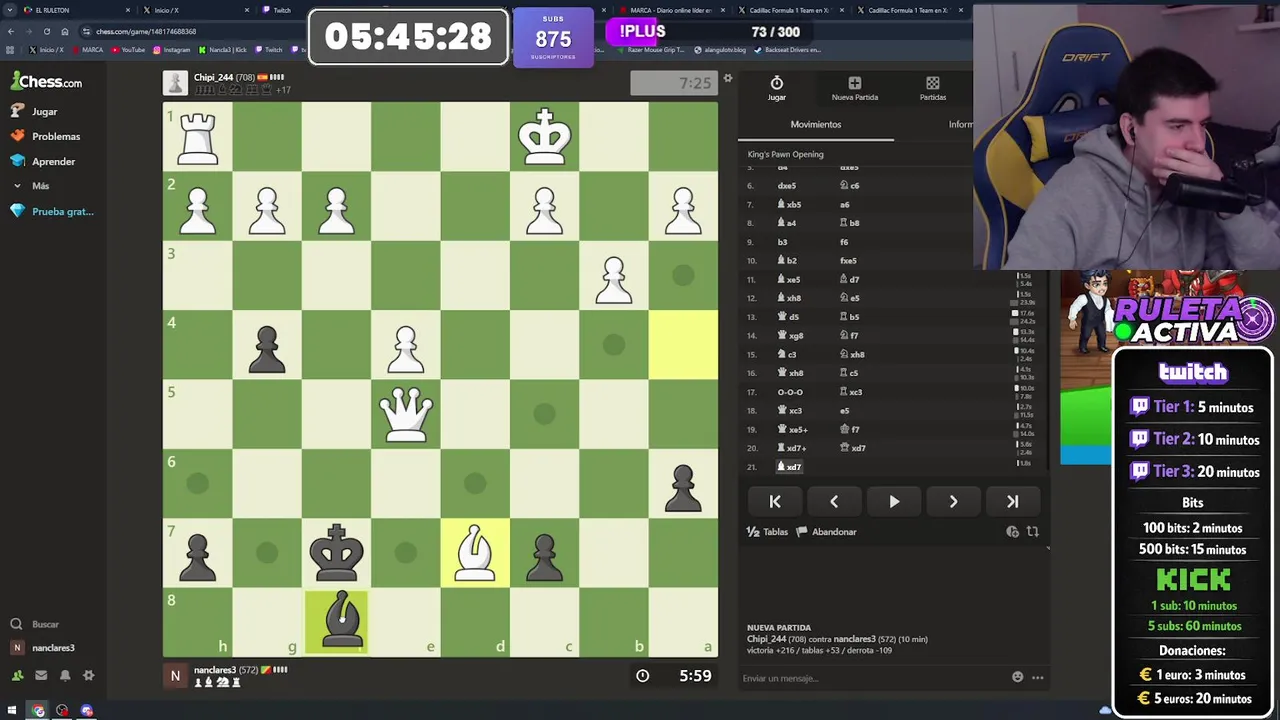Open the friends icon in sidebar
The height and width of the screenshot is (720, 1280).
[17, 676]
